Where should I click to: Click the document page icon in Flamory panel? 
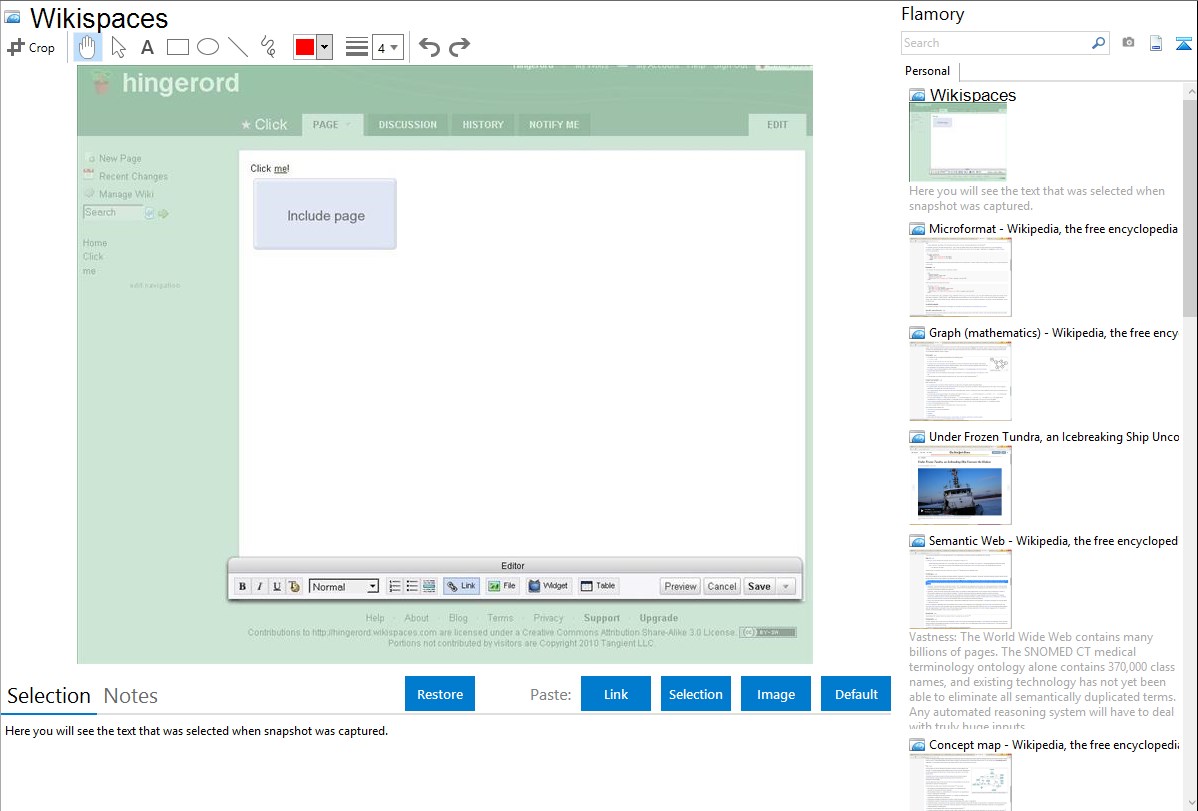tap(1156, 43)
